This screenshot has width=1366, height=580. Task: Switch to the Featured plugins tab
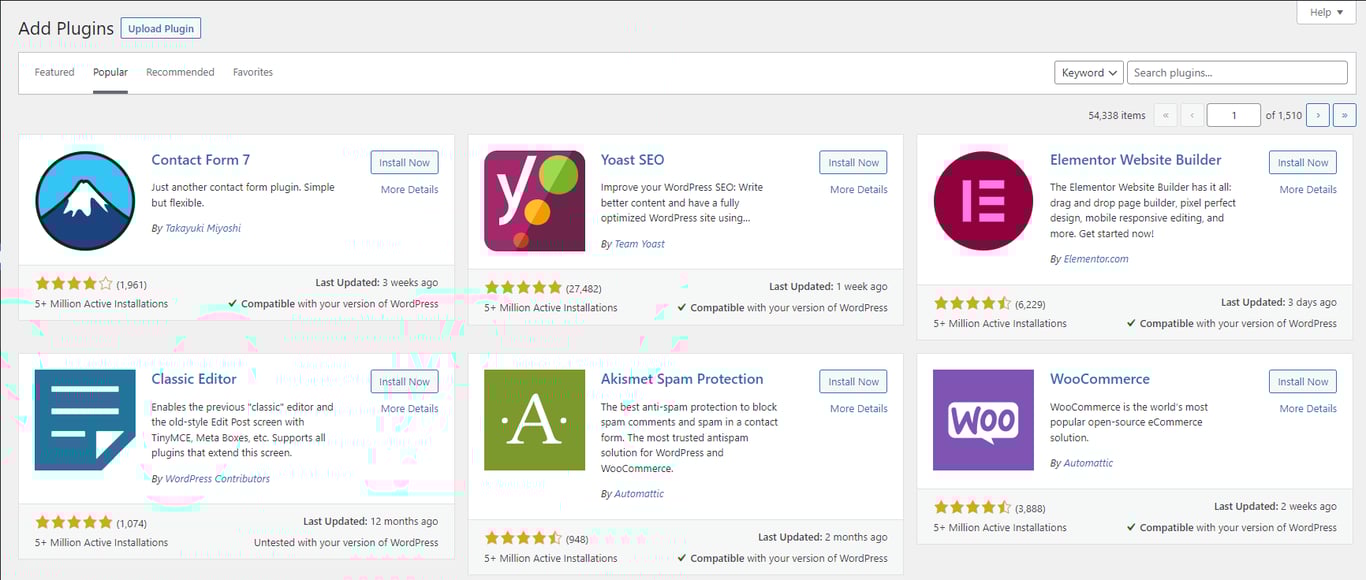click(x=54, y=71)
